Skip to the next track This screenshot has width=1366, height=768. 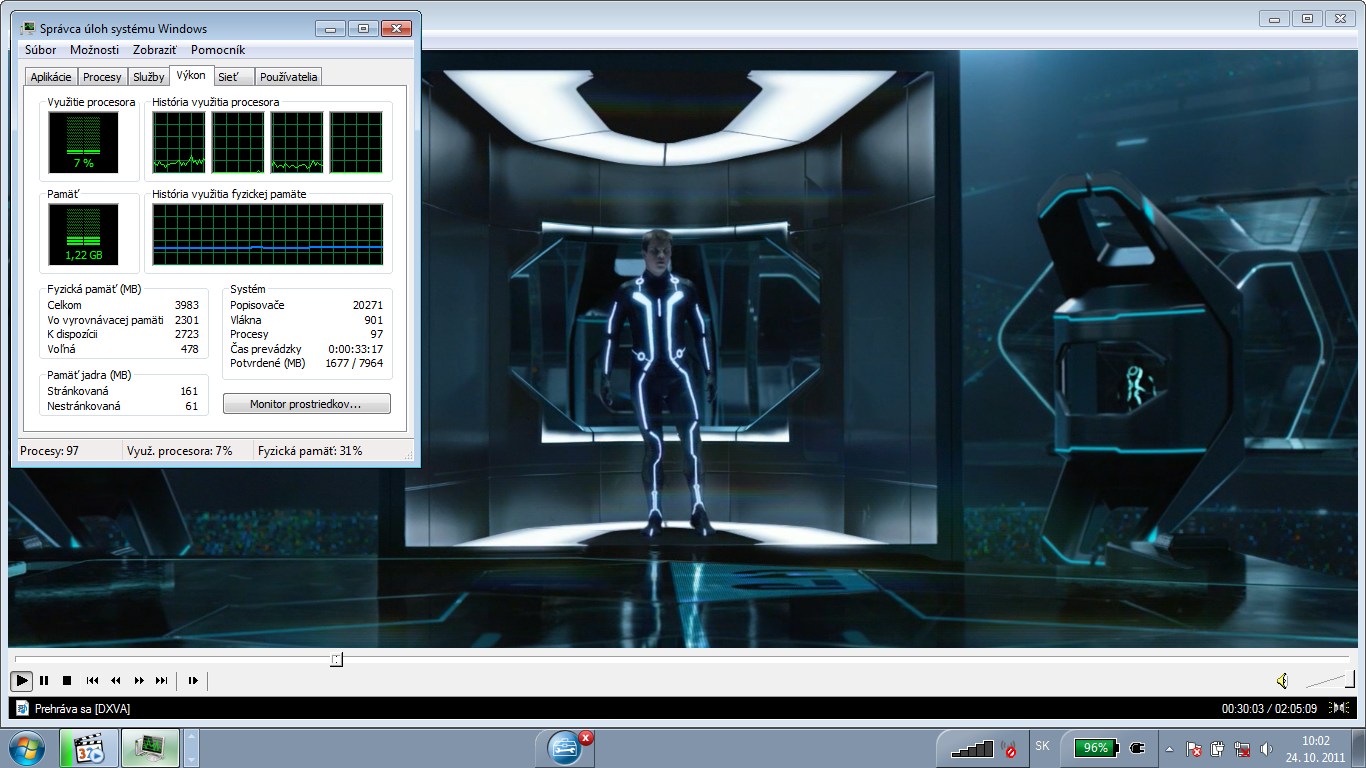(162, 681)
